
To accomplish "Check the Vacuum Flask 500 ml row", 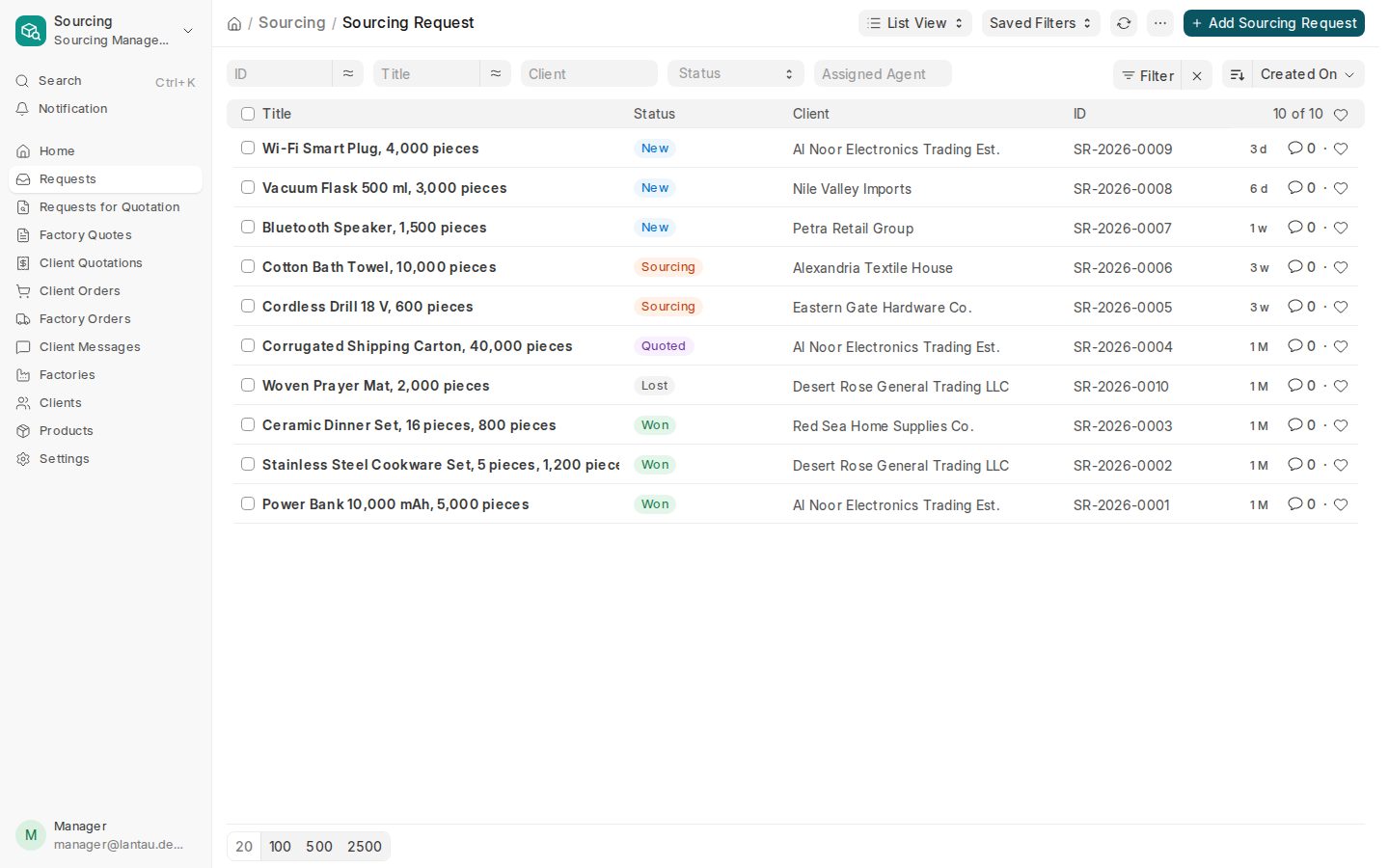I will click(x=248, y=187).
